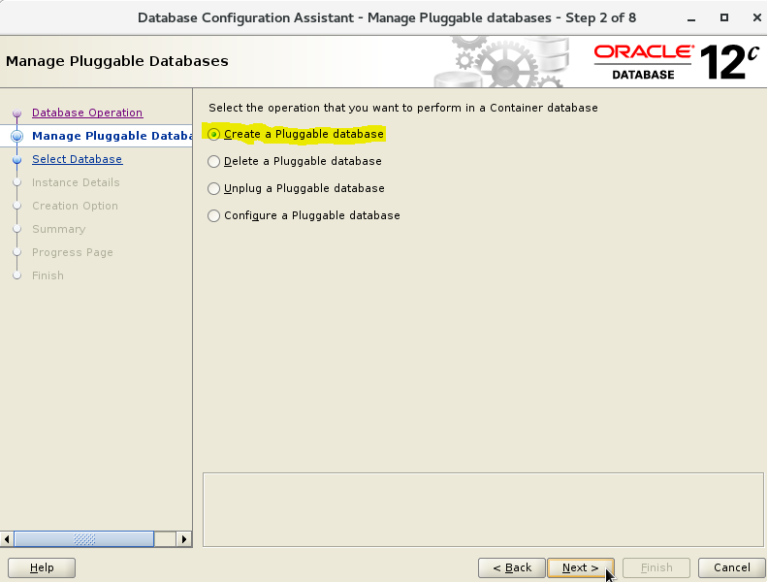768x582 pixels.
Task: Open the Select Database step link
Action: [77, 159]
